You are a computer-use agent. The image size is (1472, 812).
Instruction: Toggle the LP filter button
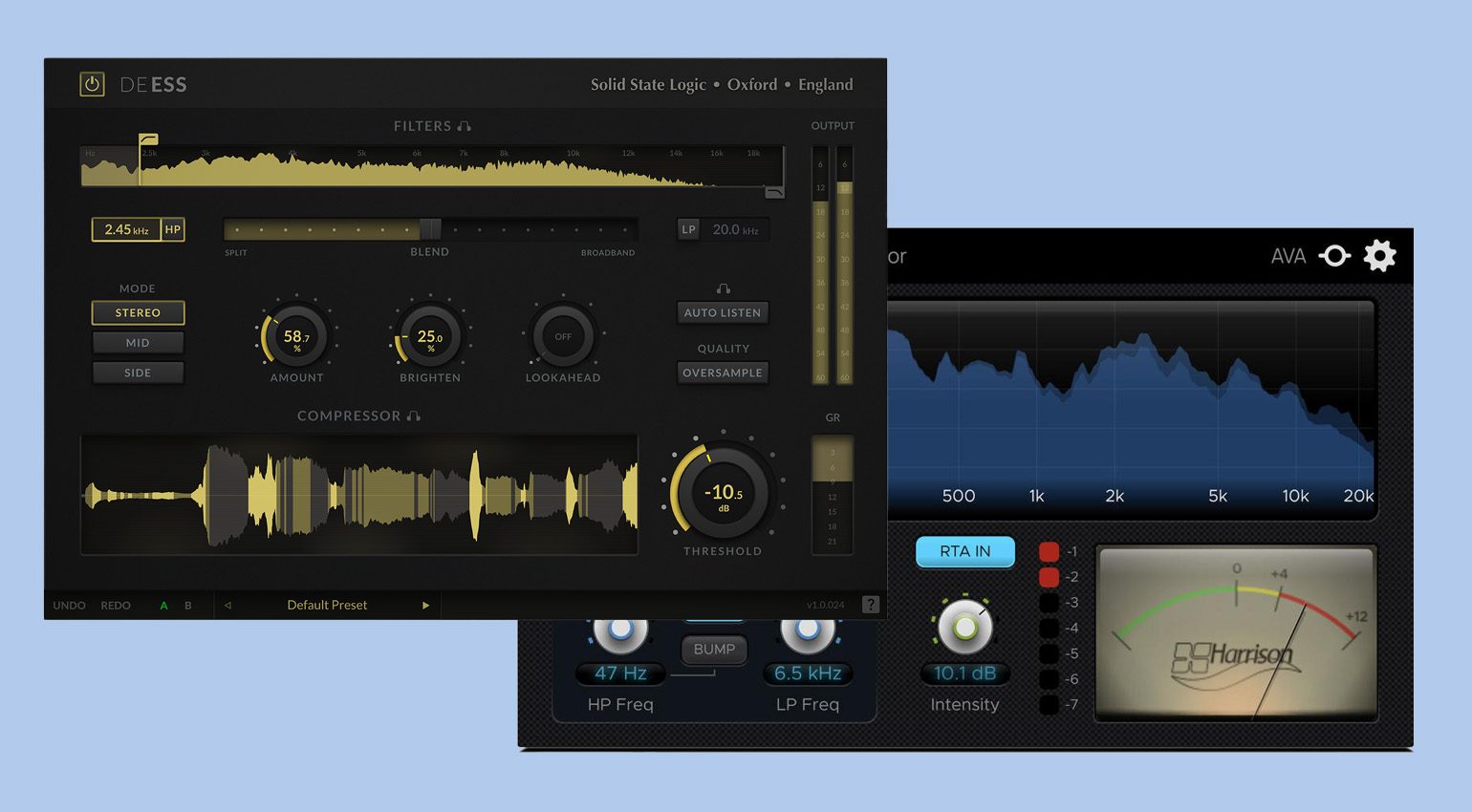[x=688, y=229]
